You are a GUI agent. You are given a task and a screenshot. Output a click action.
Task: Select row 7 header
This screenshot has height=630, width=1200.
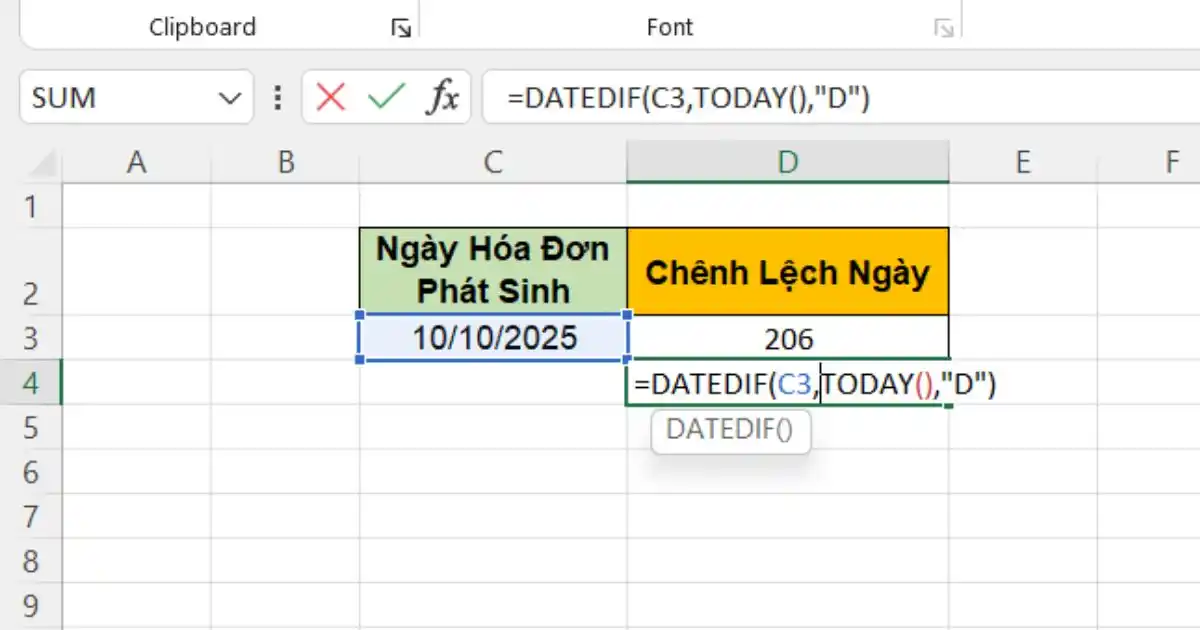(x=31, y=515)
